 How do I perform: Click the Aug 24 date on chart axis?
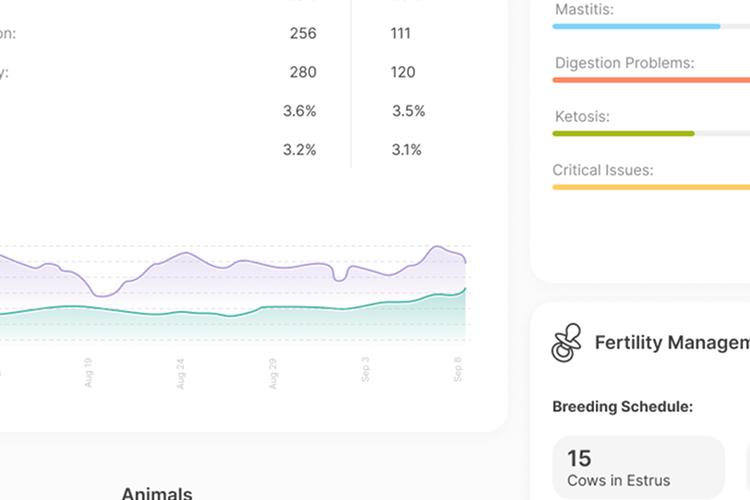(180, 372)
